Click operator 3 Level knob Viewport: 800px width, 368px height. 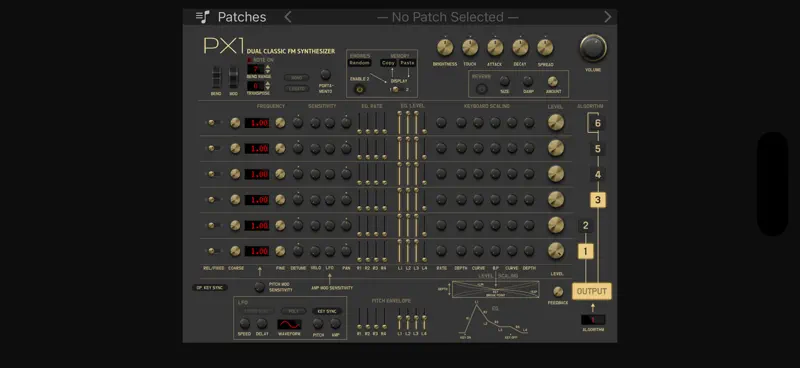click(556, 200)
